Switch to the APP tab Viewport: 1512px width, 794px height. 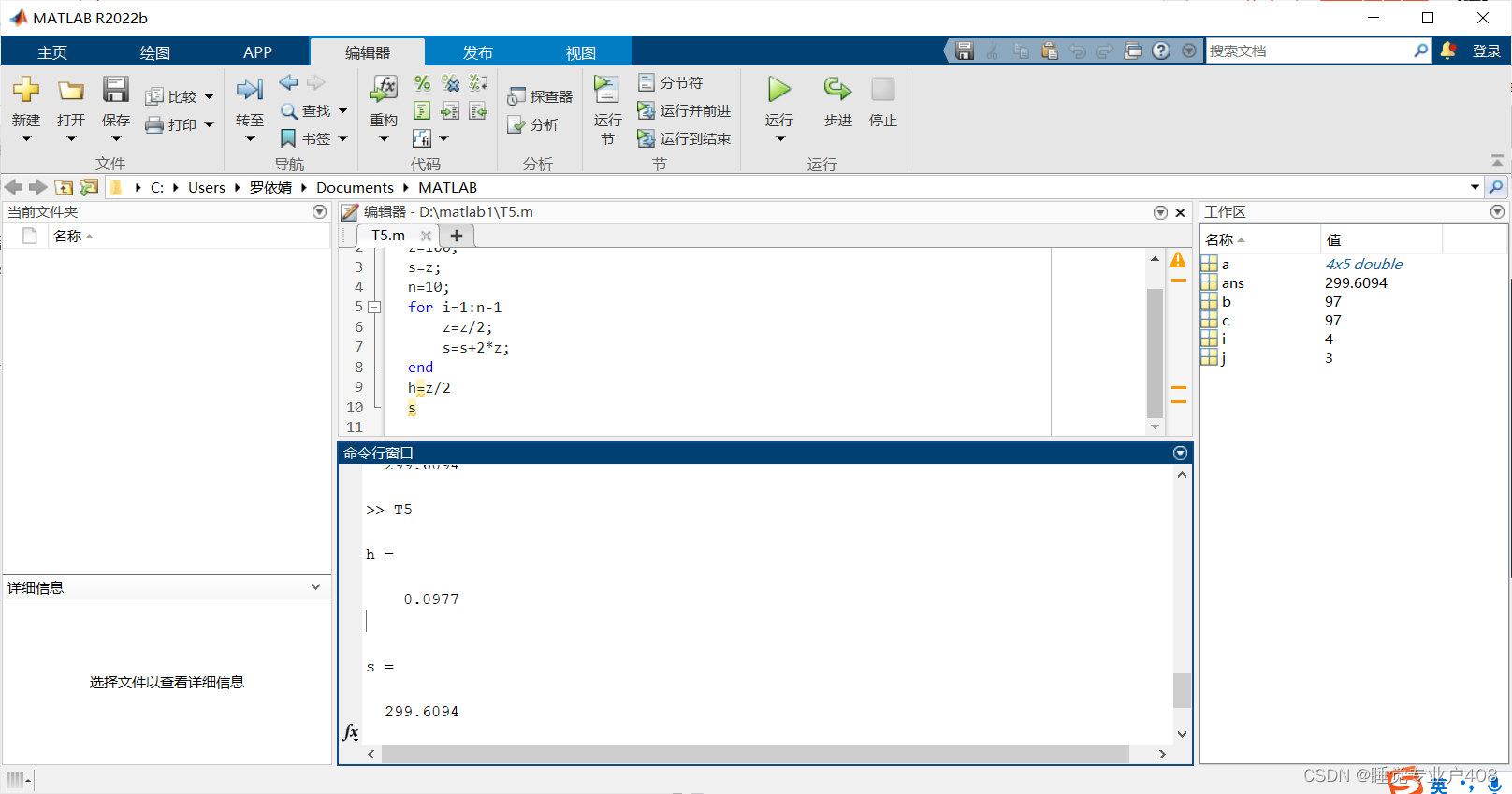point(257,52)
